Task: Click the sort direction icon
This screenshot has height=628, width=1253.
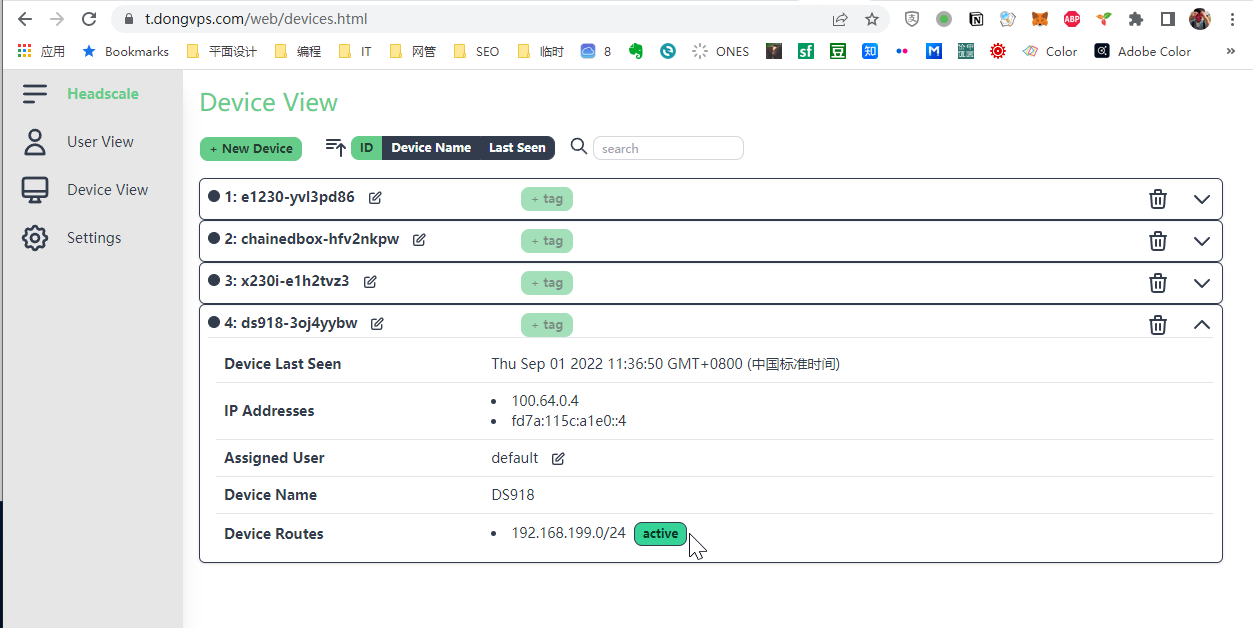Action: 336,148
